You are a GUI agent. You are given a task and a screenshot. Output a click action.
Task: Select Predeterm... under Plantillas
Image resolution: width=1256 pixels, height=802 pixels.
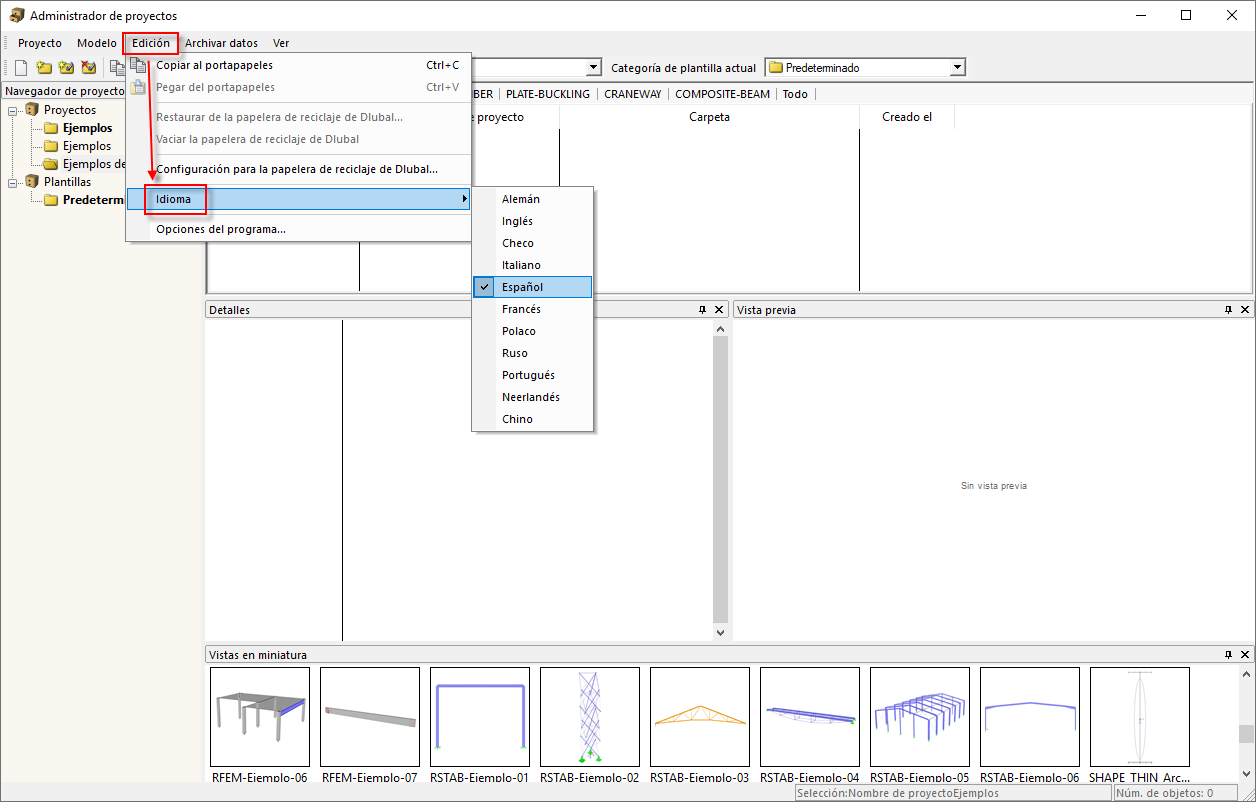94,200
